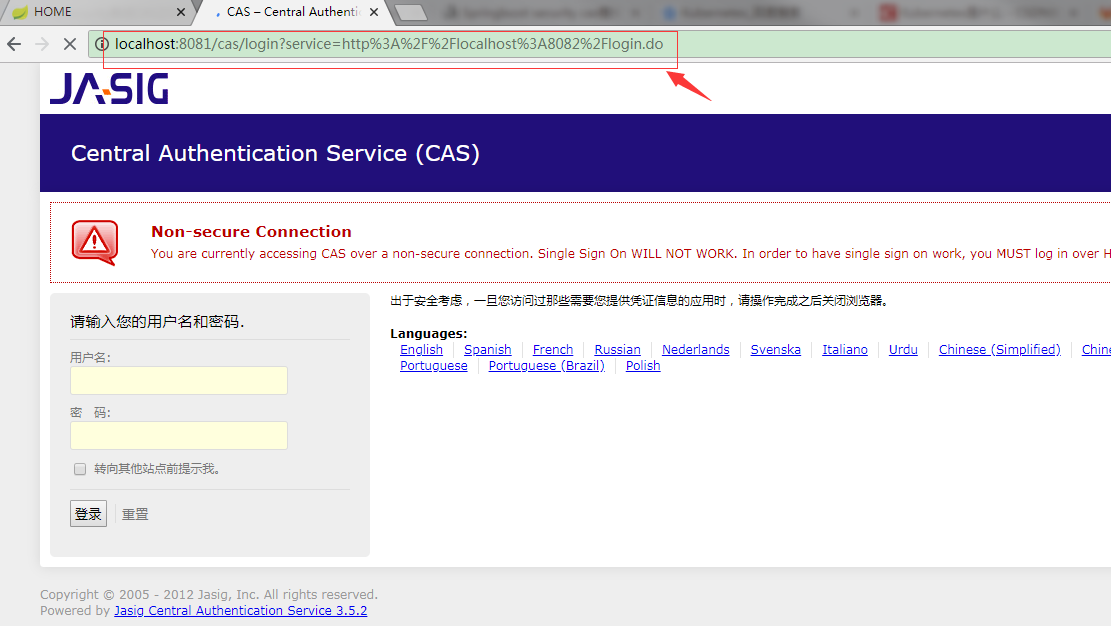Image resolution: width=1111 pixels, height=626 pixels.
Task: Click the red warning triangle icon
Action: (95, 242)
